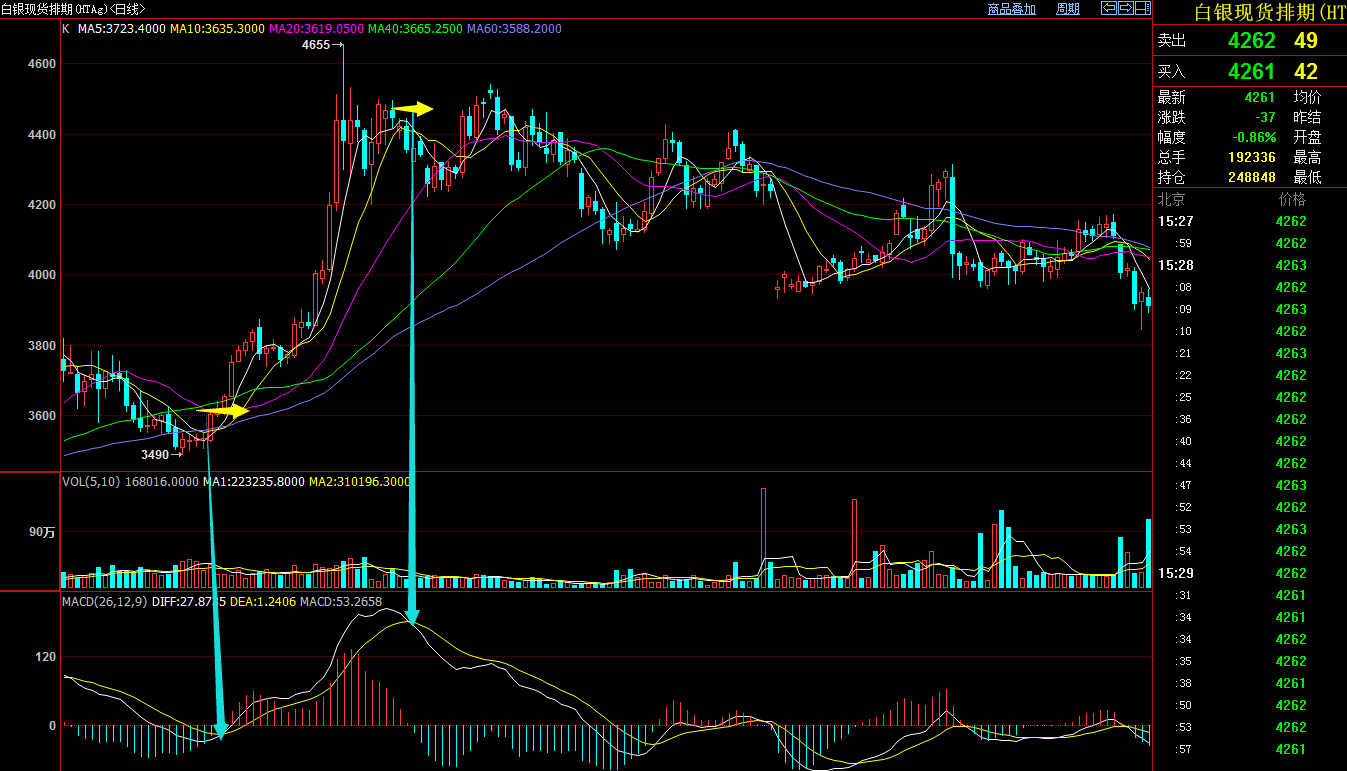Click the MACD(26,12,9) indicator label
Screen dimensions: 1347x771
click(105, 602)
